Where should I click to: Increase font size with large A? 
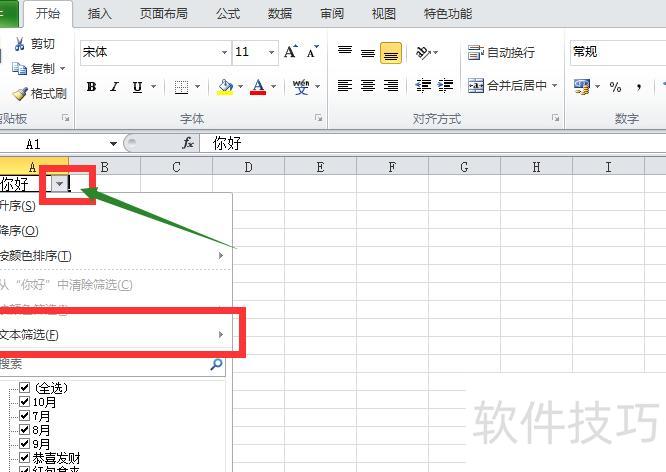pos(291,52)
